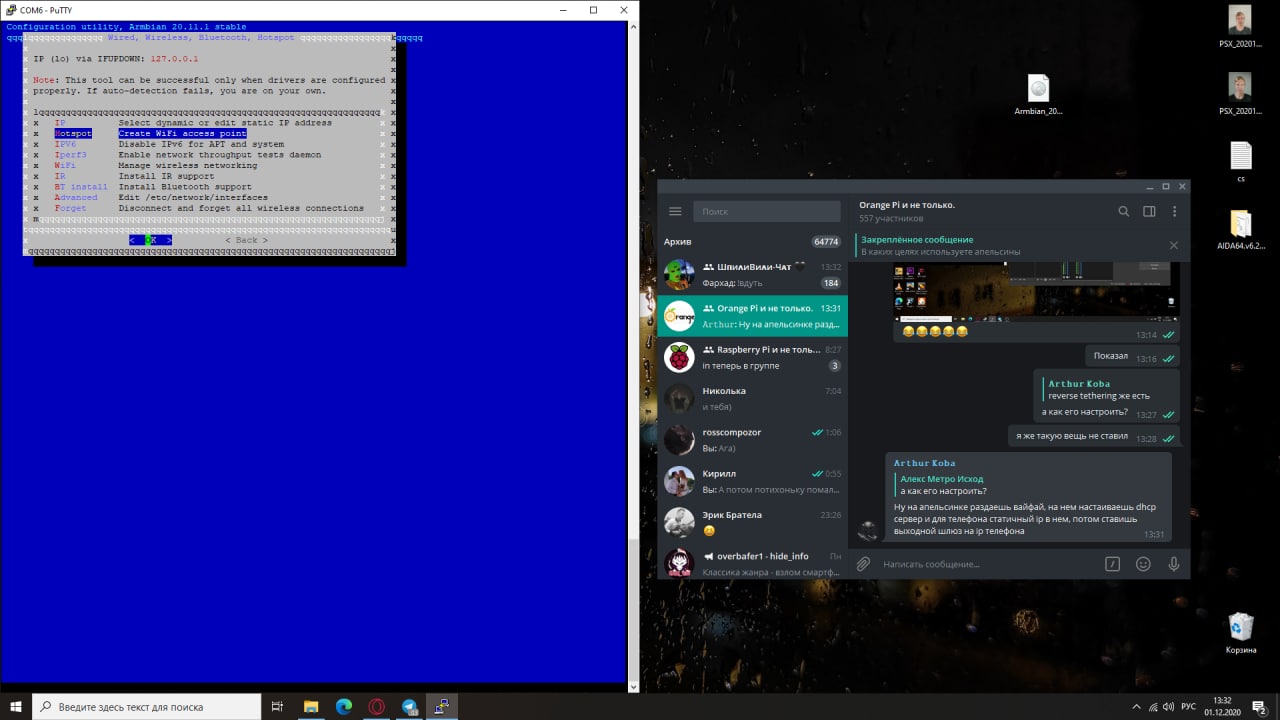
Task: Switch to Telegram on taskbar
Action: [409, 706]
